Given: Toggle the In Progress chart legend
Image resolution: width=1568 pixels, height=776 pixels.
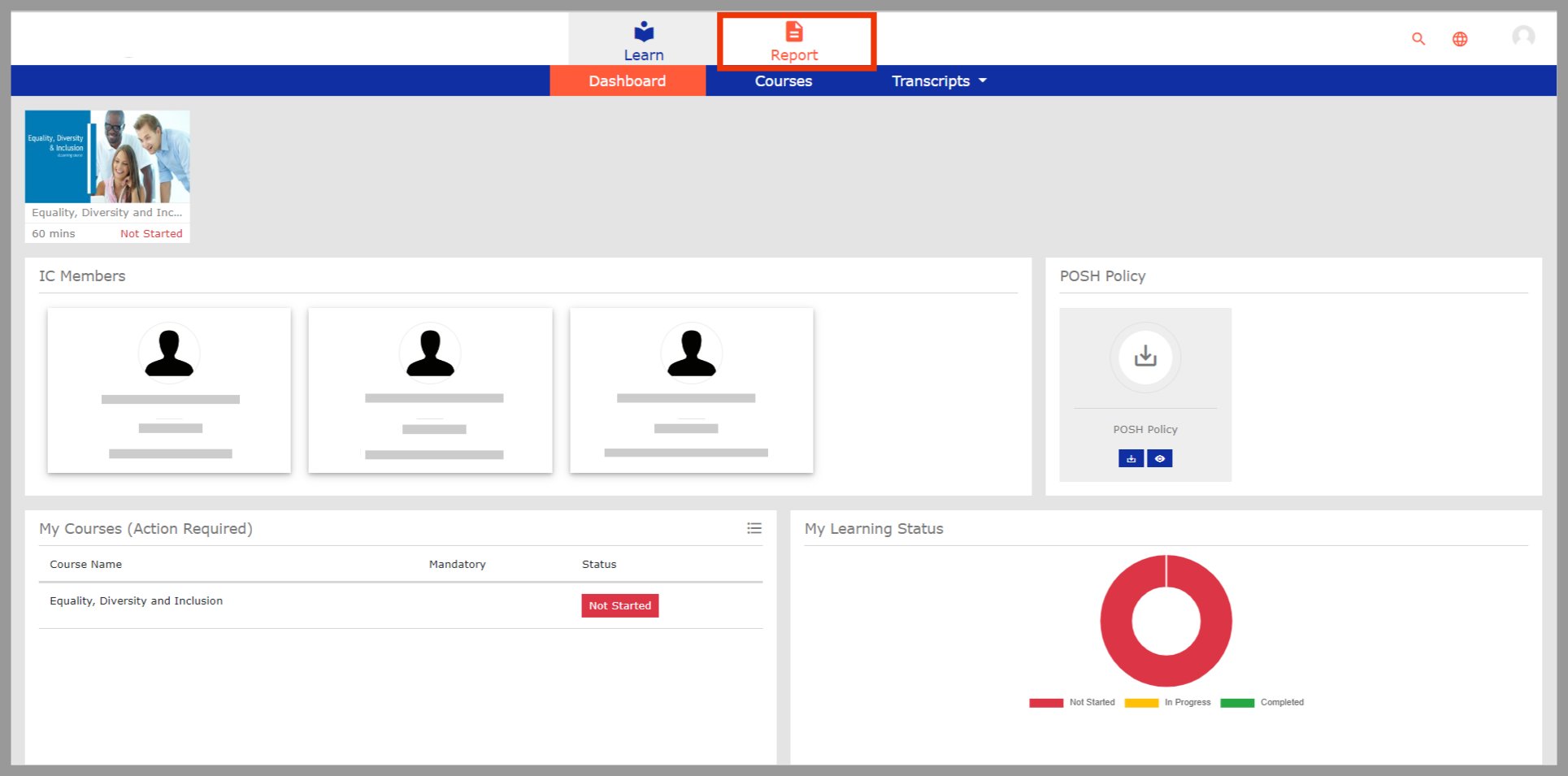Looking at the screenshot, I should (1167, 703).
